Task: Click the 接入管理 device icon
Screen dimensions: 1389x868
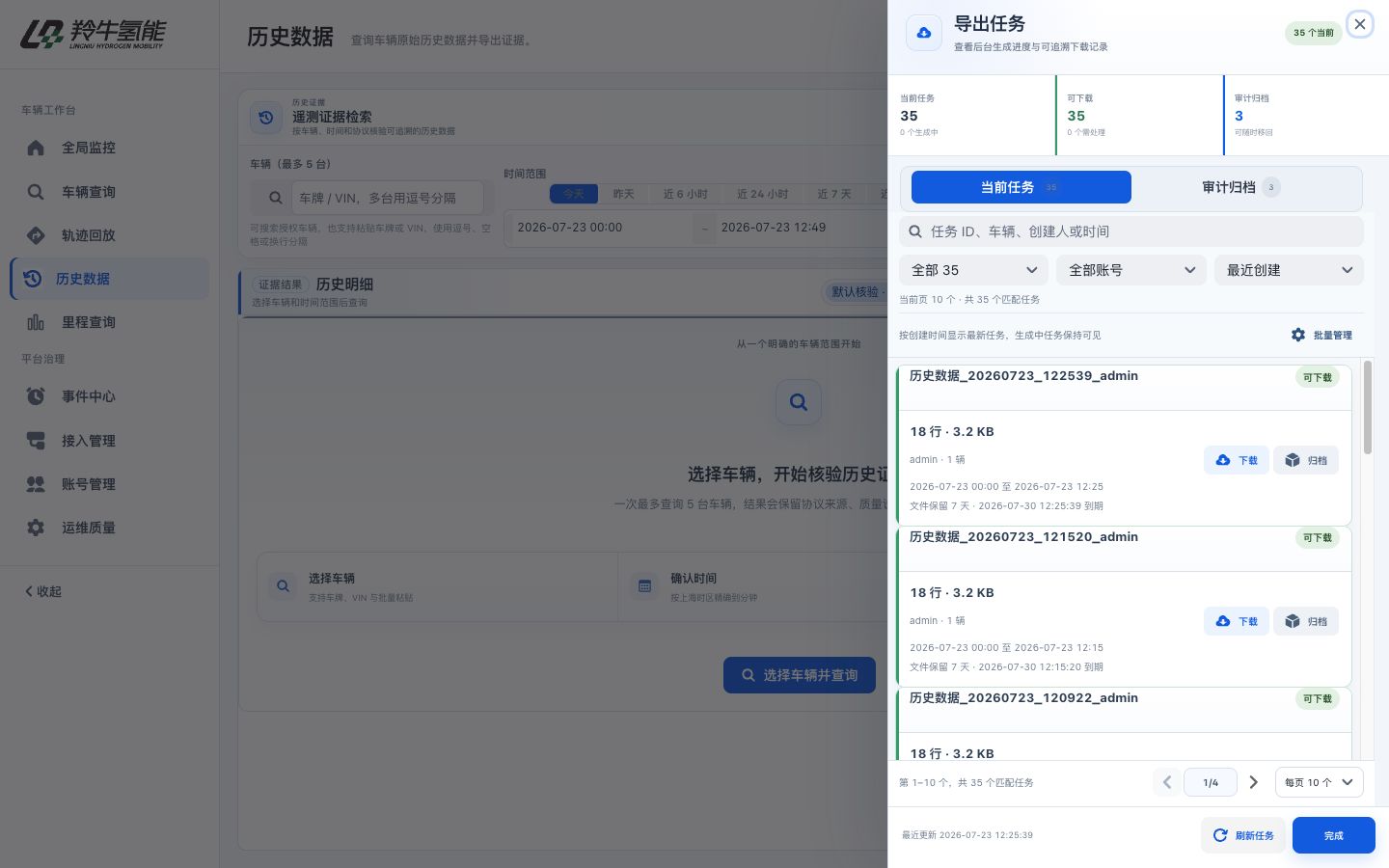Action: 36,441
